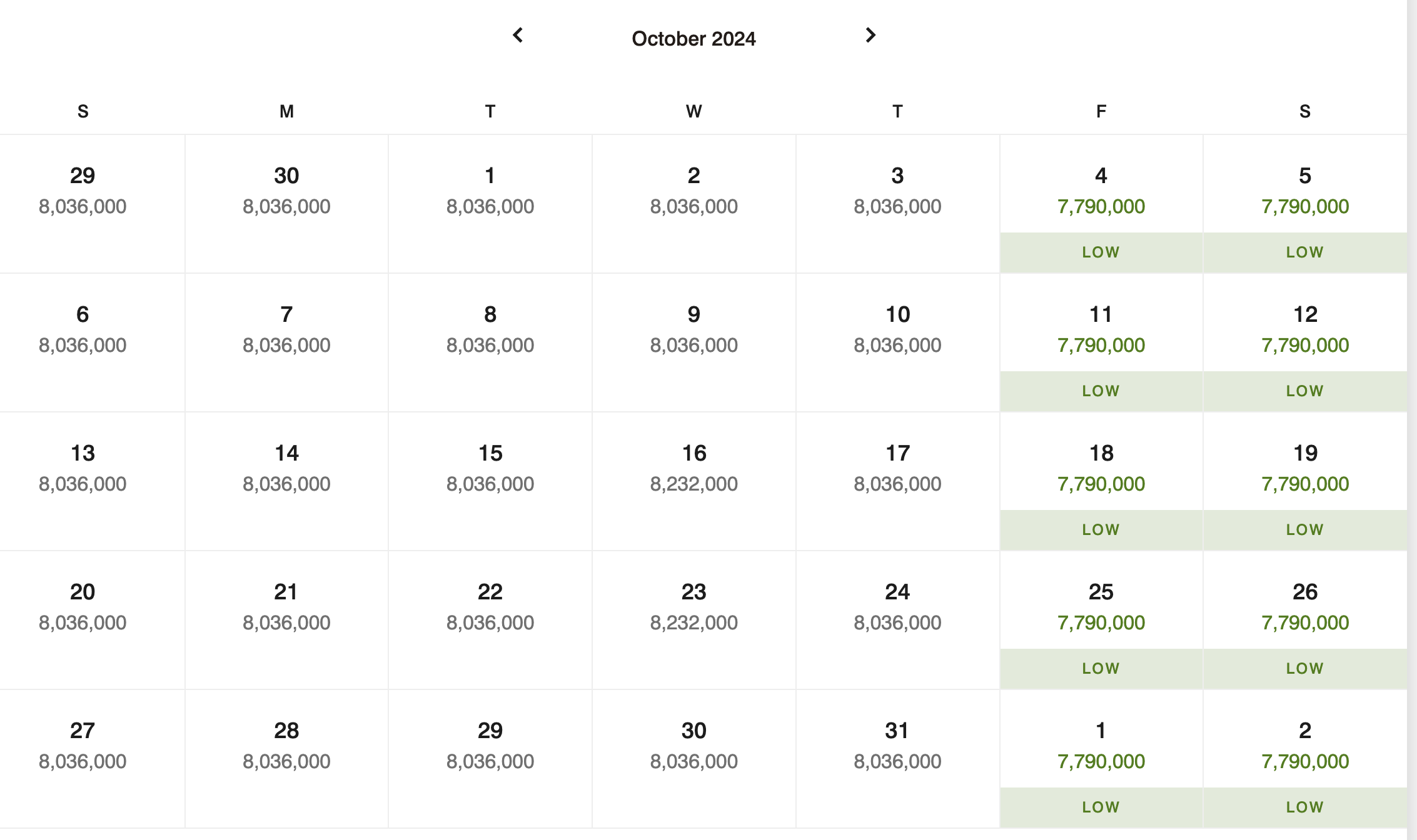This screenshot has width=1417, height=840.
Task: Choose November 1 low fare cell
Action: tap(1101, 759)
